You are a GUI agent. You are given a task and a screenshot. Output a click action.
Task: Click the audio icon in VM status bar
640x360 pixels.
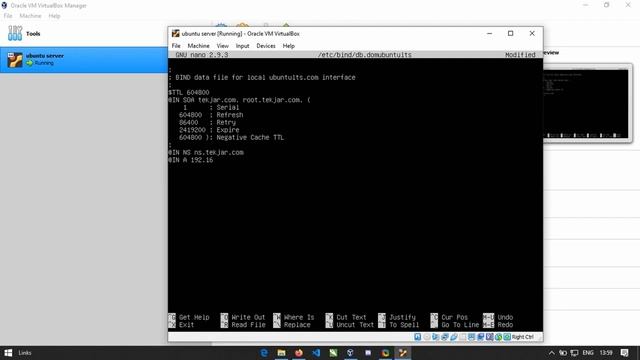(436, 337)
